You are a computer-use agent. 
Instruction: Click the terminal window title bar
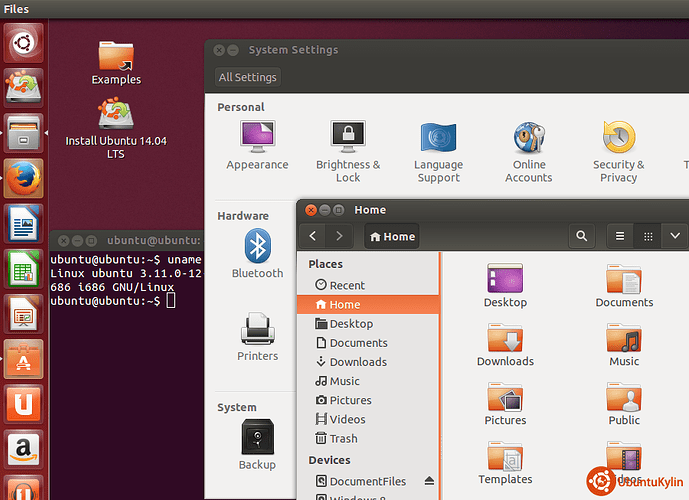coord(127,240)
